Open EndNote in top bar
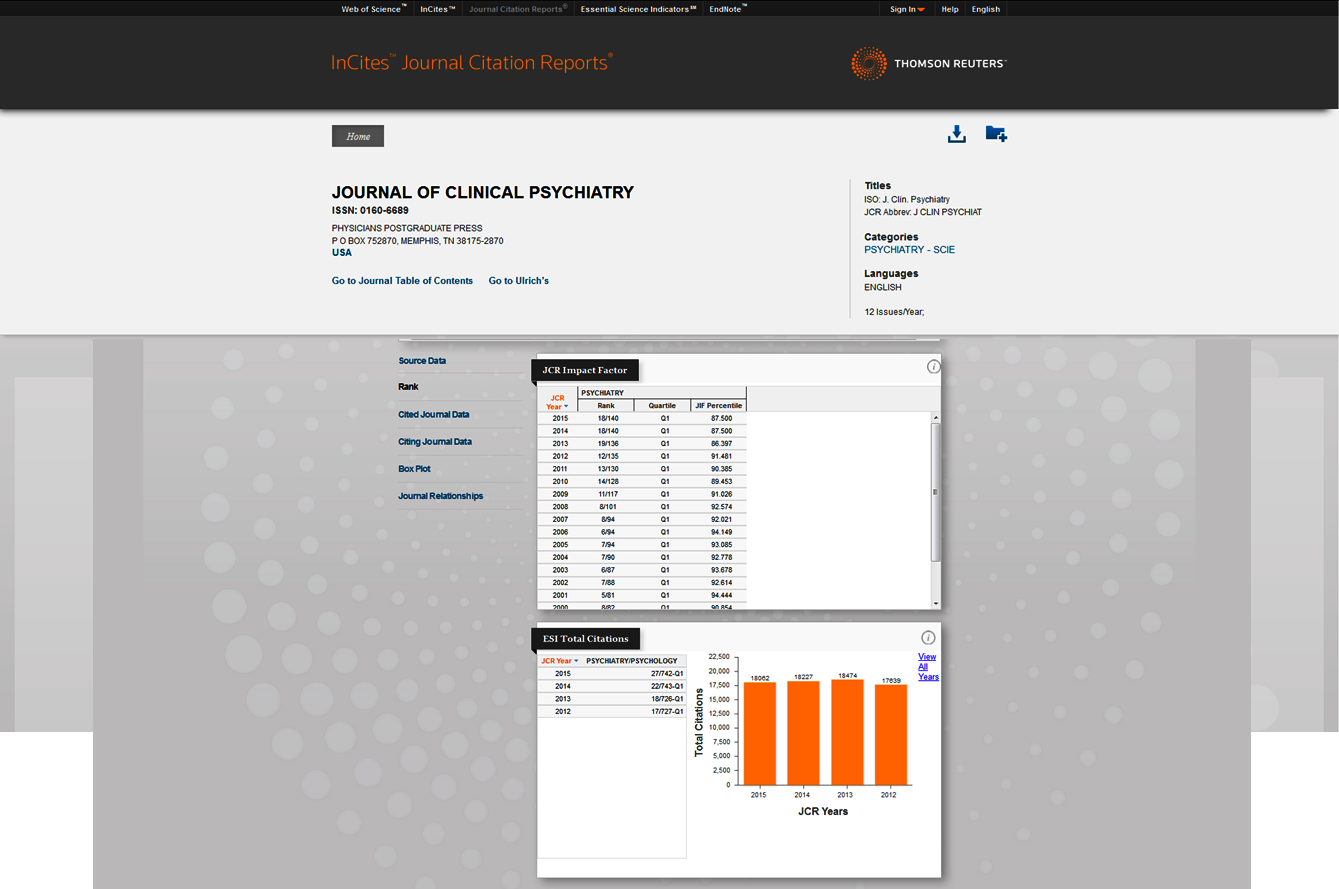Viewport: 1339px width, 889px height. [x=728, y=9]
